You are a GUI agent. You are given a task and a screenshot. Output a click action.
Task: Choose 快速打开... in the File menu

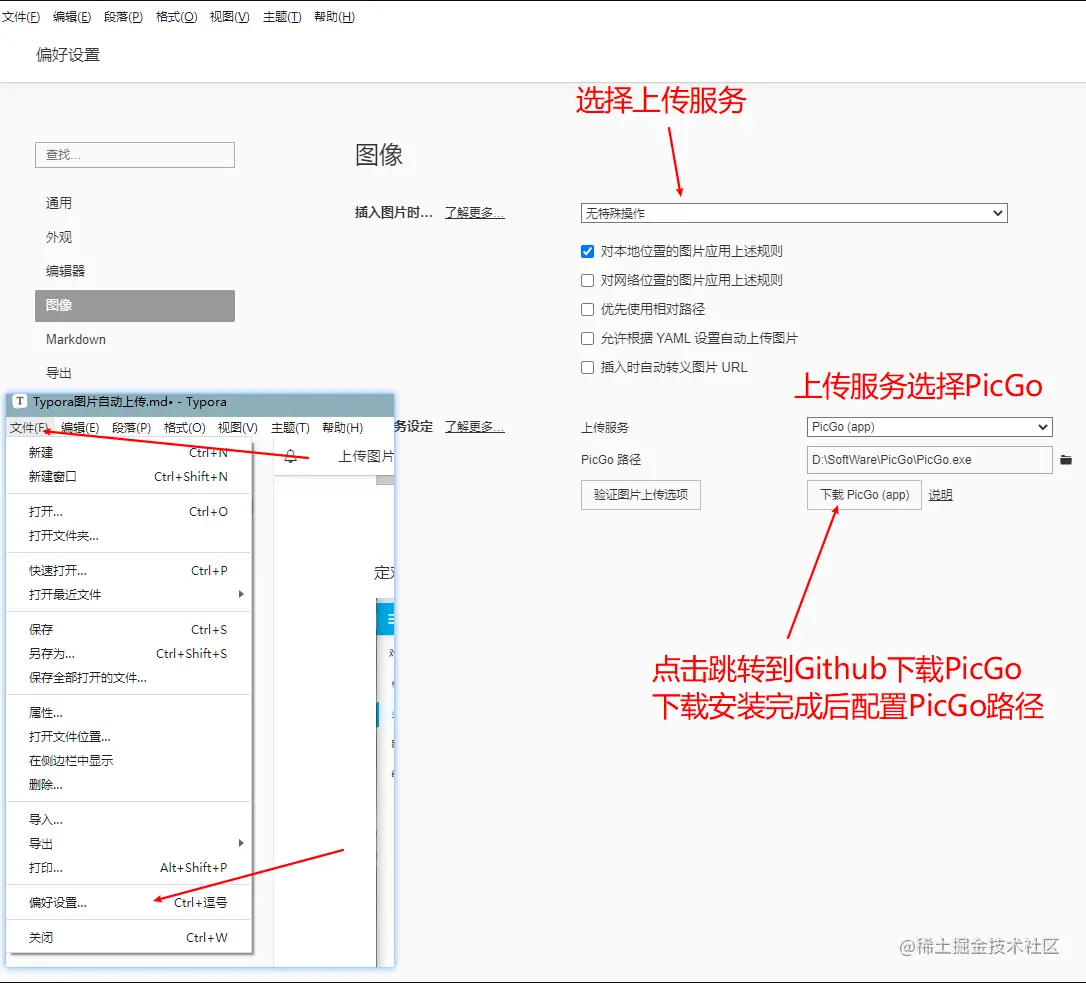pyautogui.click(x=128, y=570)
